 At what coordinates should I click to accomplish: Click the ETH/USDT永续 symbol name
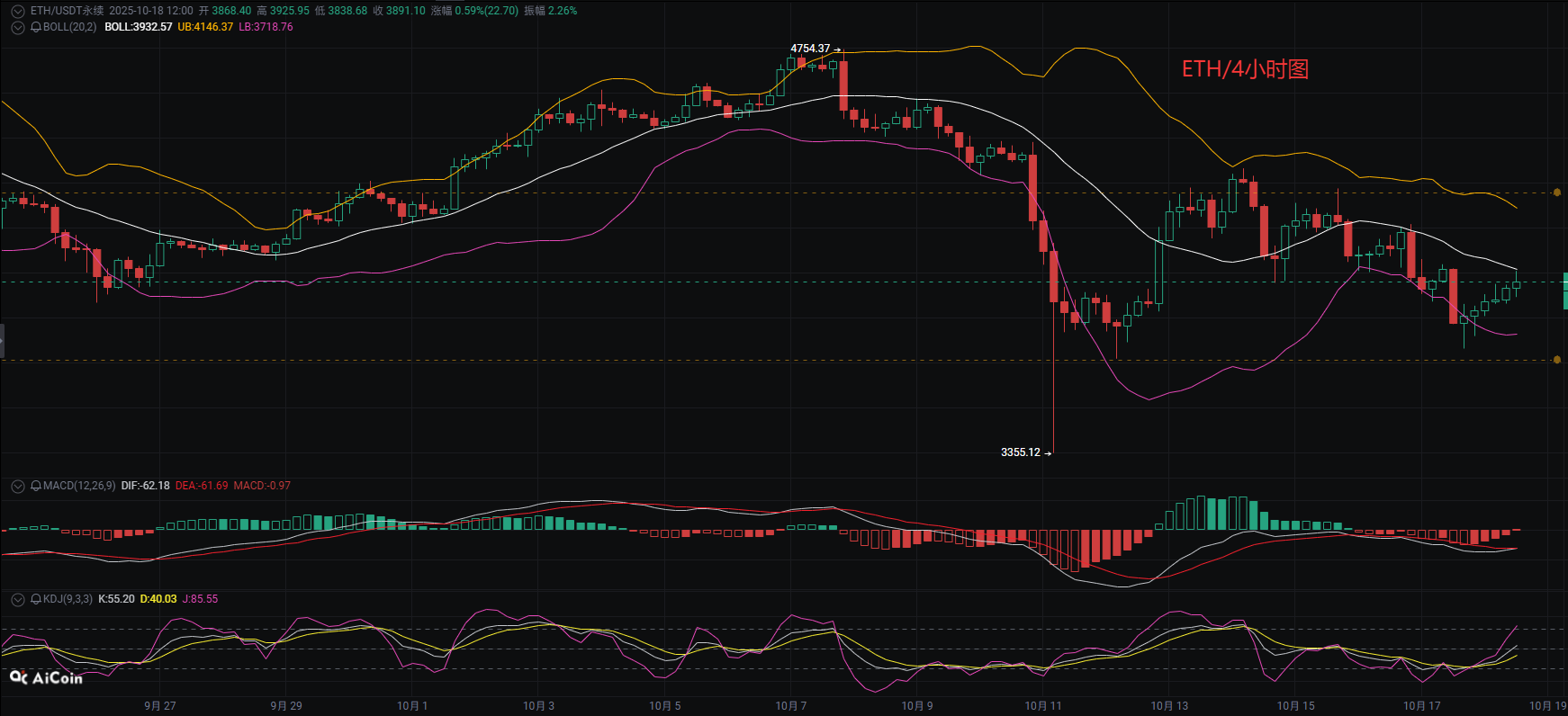click(x=68, y=11)
